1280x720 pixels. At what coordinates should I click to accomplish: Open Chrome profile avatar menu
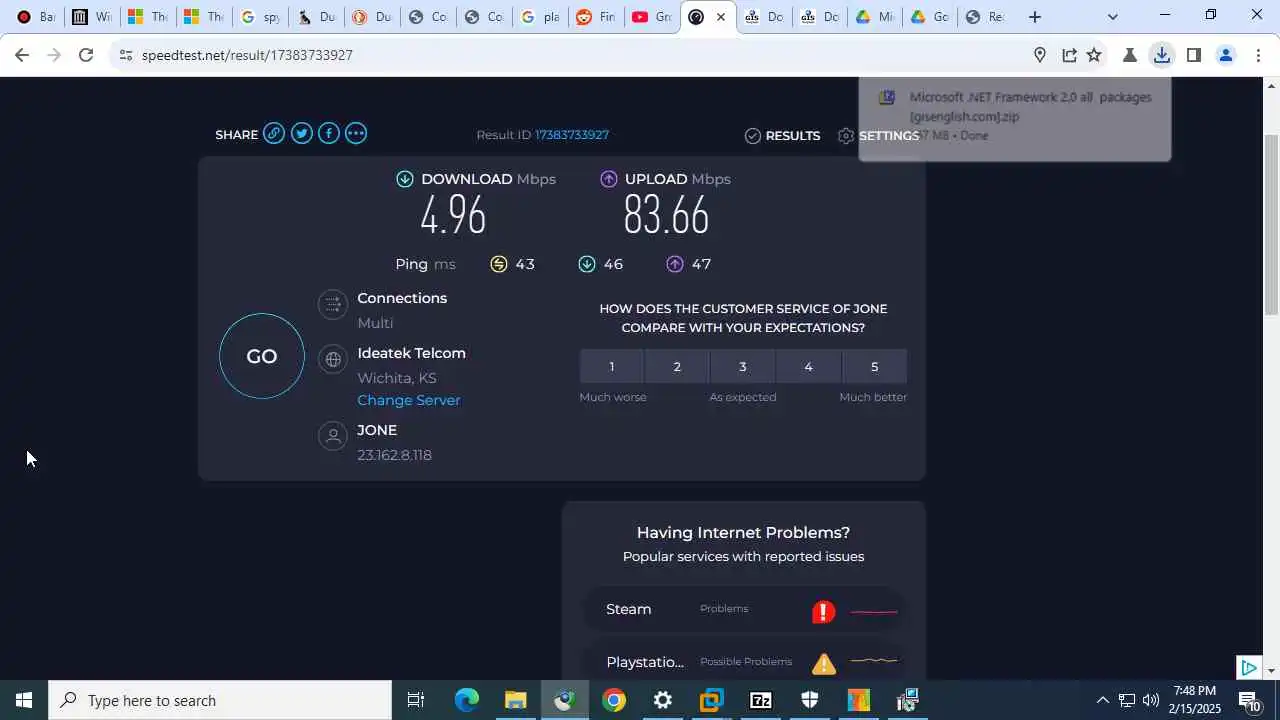[1225, 55]
